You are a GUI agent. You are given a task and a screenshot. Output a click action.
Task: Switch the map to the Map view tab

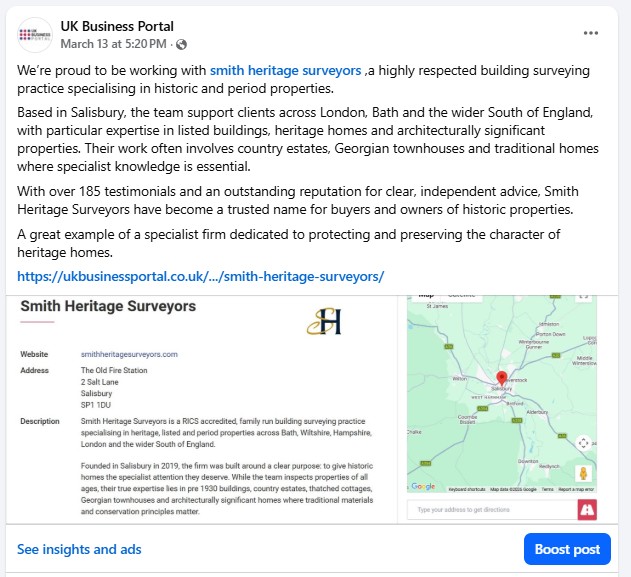click(x=427, y=296)
